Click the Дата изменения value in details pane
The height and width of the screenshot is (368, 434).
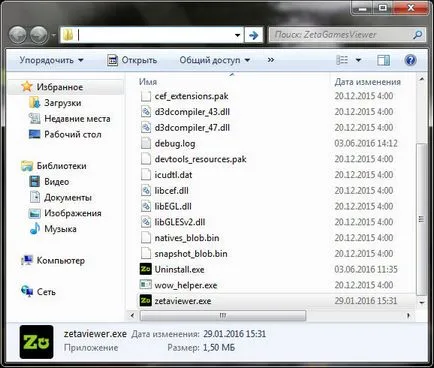[x=235, y=334]
